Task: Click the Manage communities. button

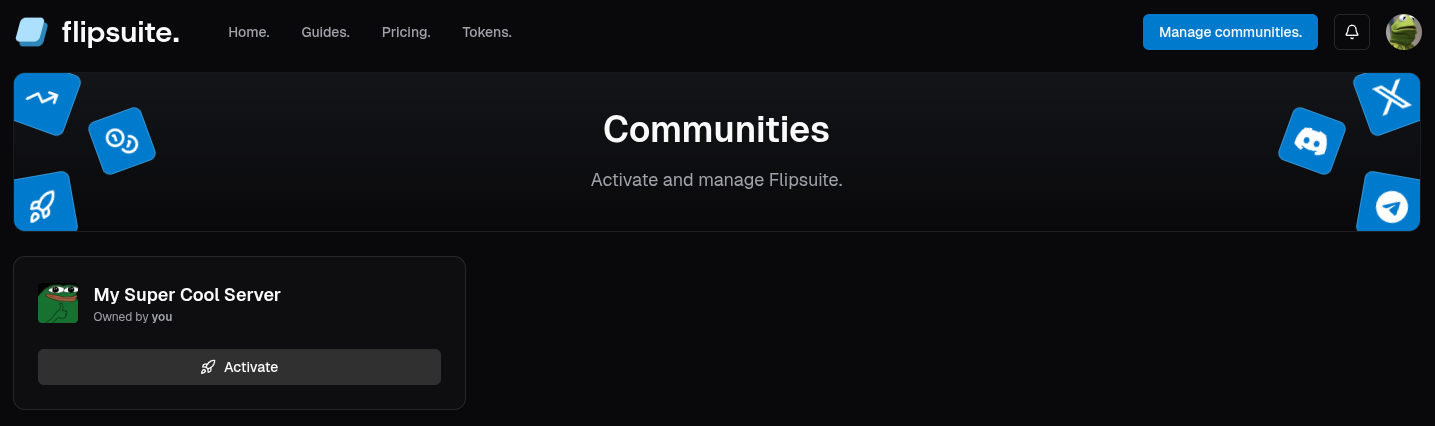Action: (1230, 32)
